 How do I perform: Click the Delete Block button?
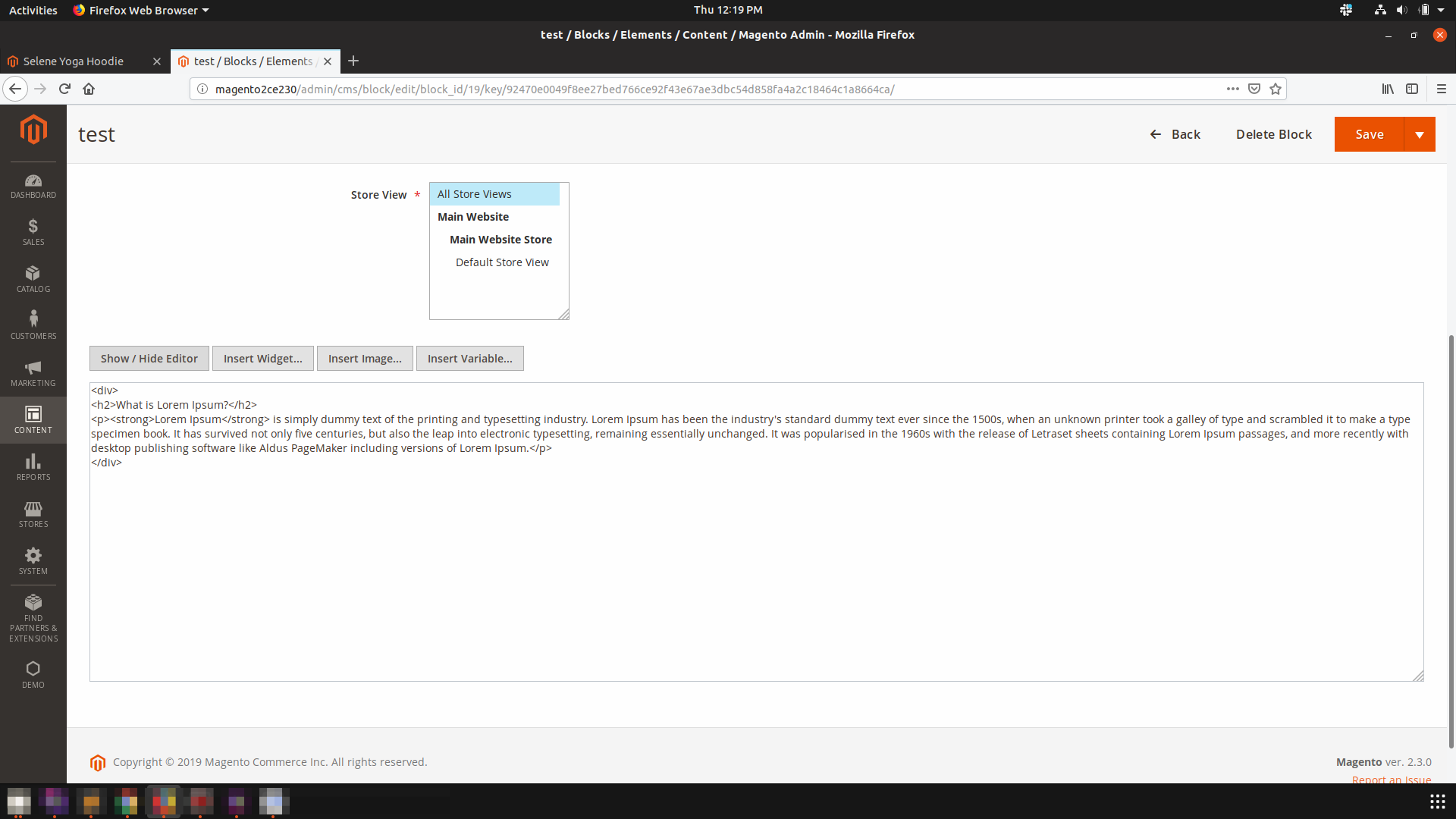[1274, 134]
